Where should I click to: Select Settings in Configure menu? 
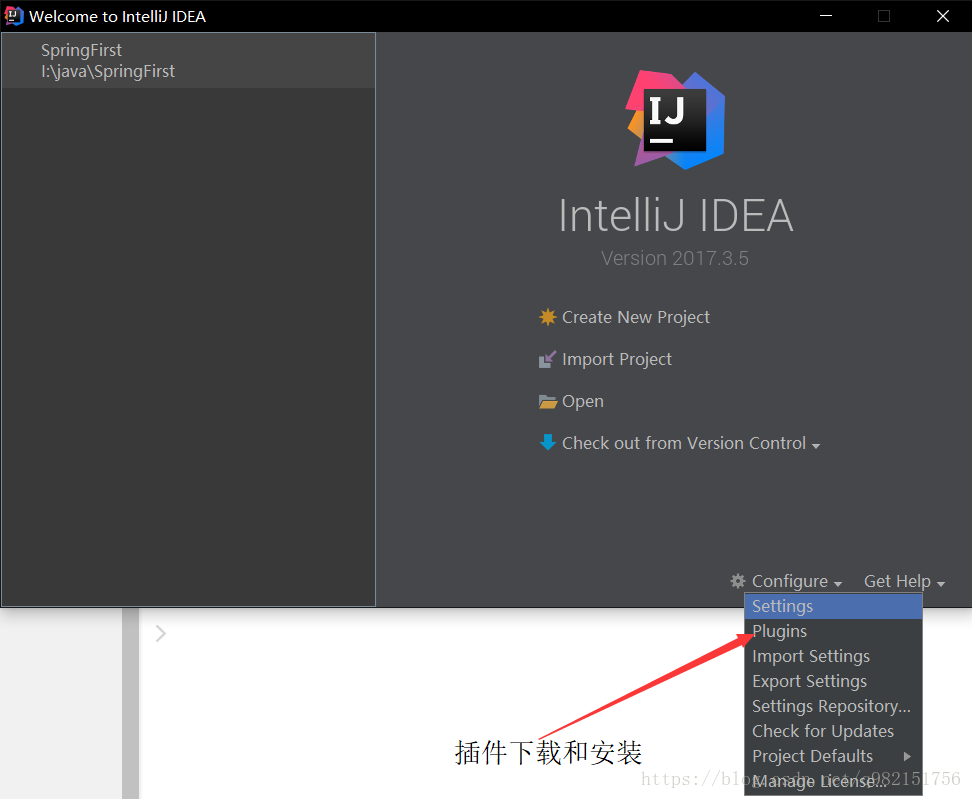(833, 606)
